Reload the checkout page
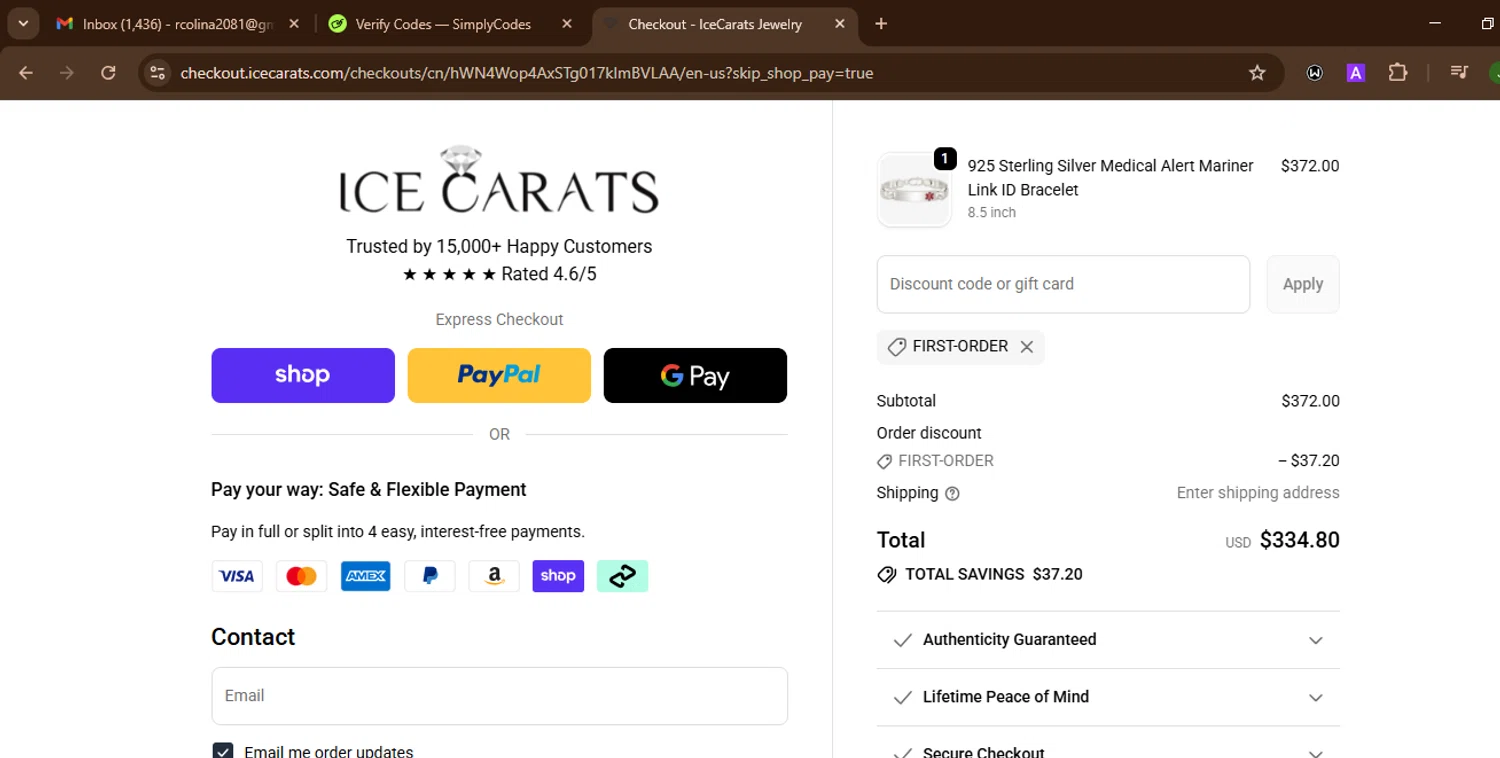Image resolution: width=1500 pixels, height=758 pixels. 108,73
